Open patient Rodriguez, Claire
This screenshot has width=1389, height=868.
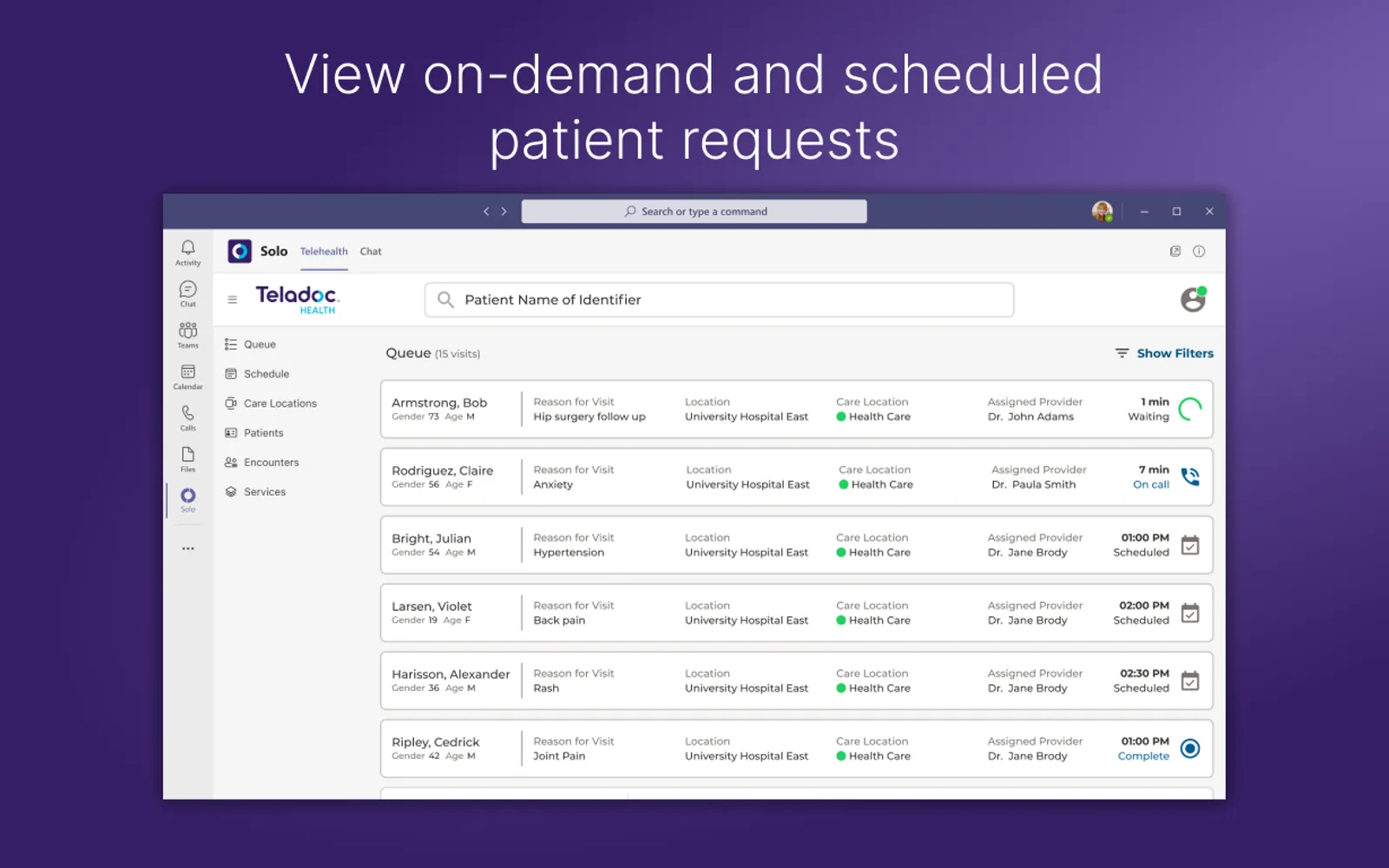pos(442,470)
